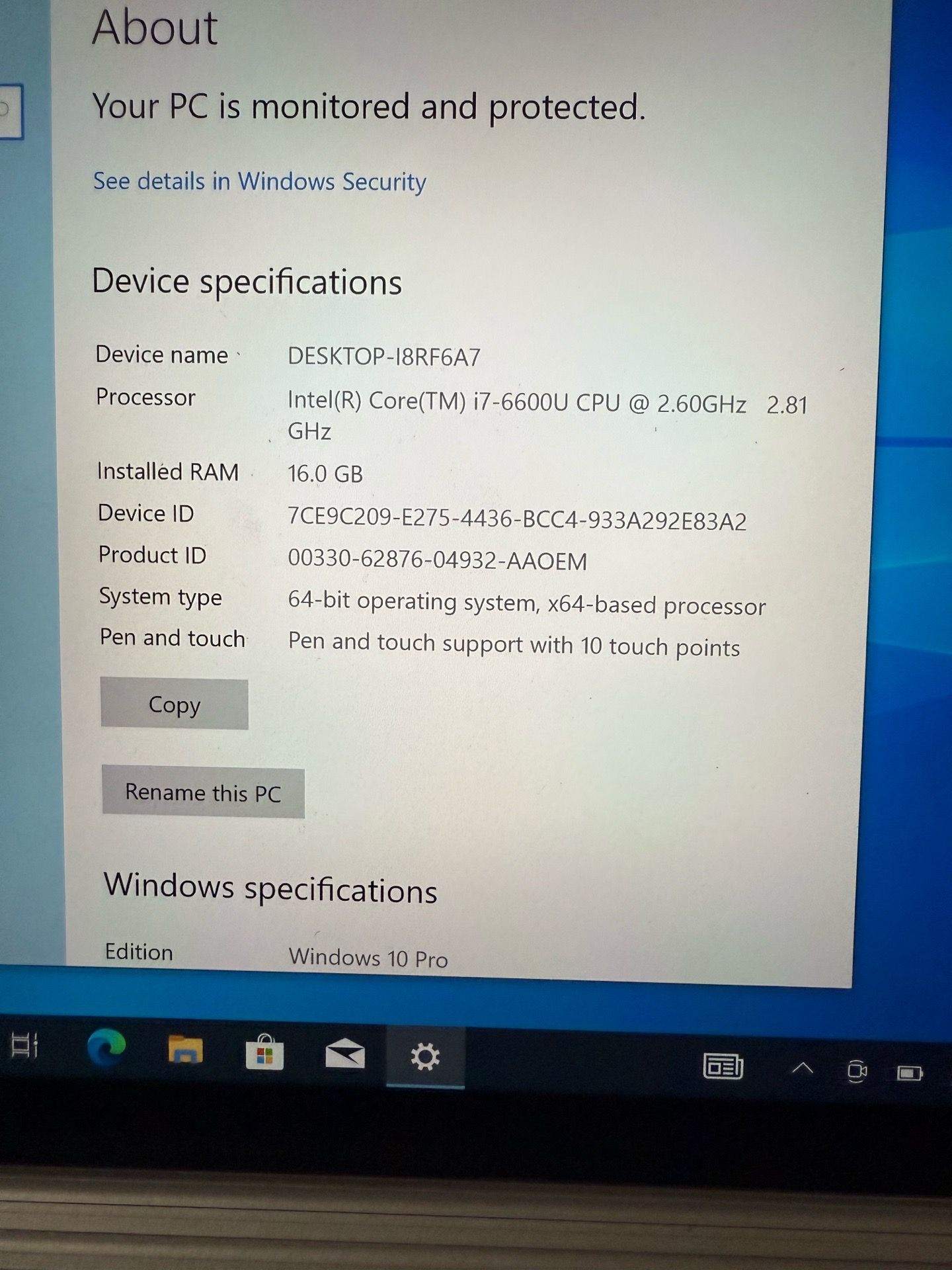
Task: Click the Installed RAM label
Action: [x=168, y=472]
